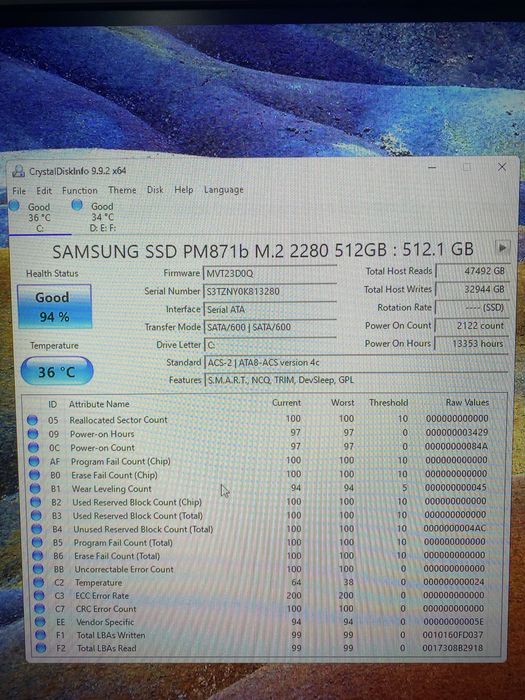Click Power On Hours value 13353 hours
525x700 pixels.
(x=472, y=344)
